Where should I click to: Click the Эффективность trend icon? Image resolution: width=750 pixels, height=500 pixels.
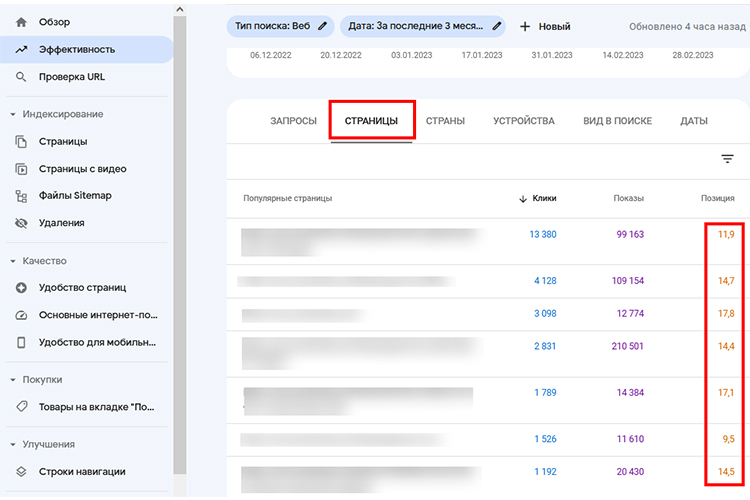coord(21,49)
